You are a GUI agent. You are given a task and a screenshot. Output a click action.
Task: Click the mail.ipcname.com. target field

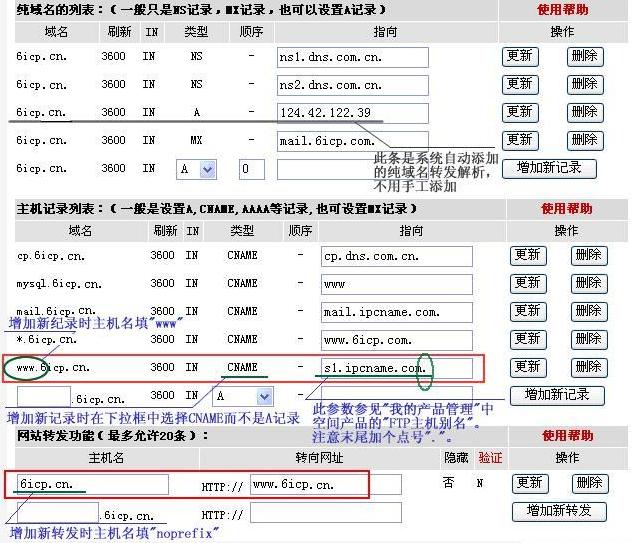(397, 312)
